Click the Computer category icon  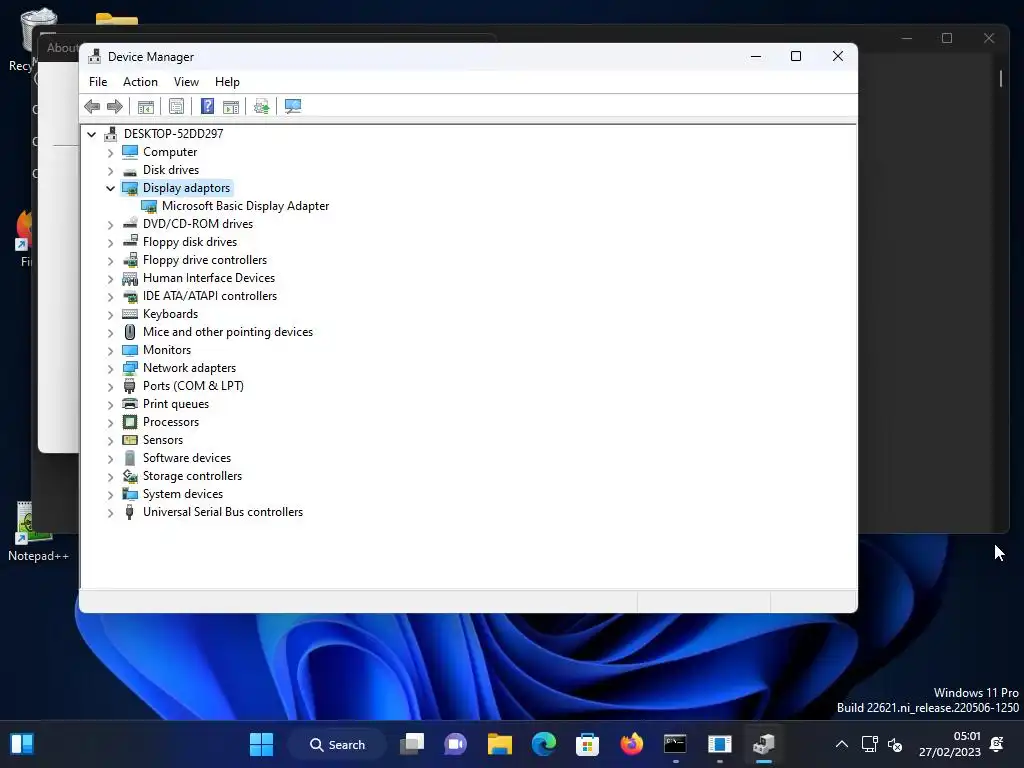click(130, 152)
